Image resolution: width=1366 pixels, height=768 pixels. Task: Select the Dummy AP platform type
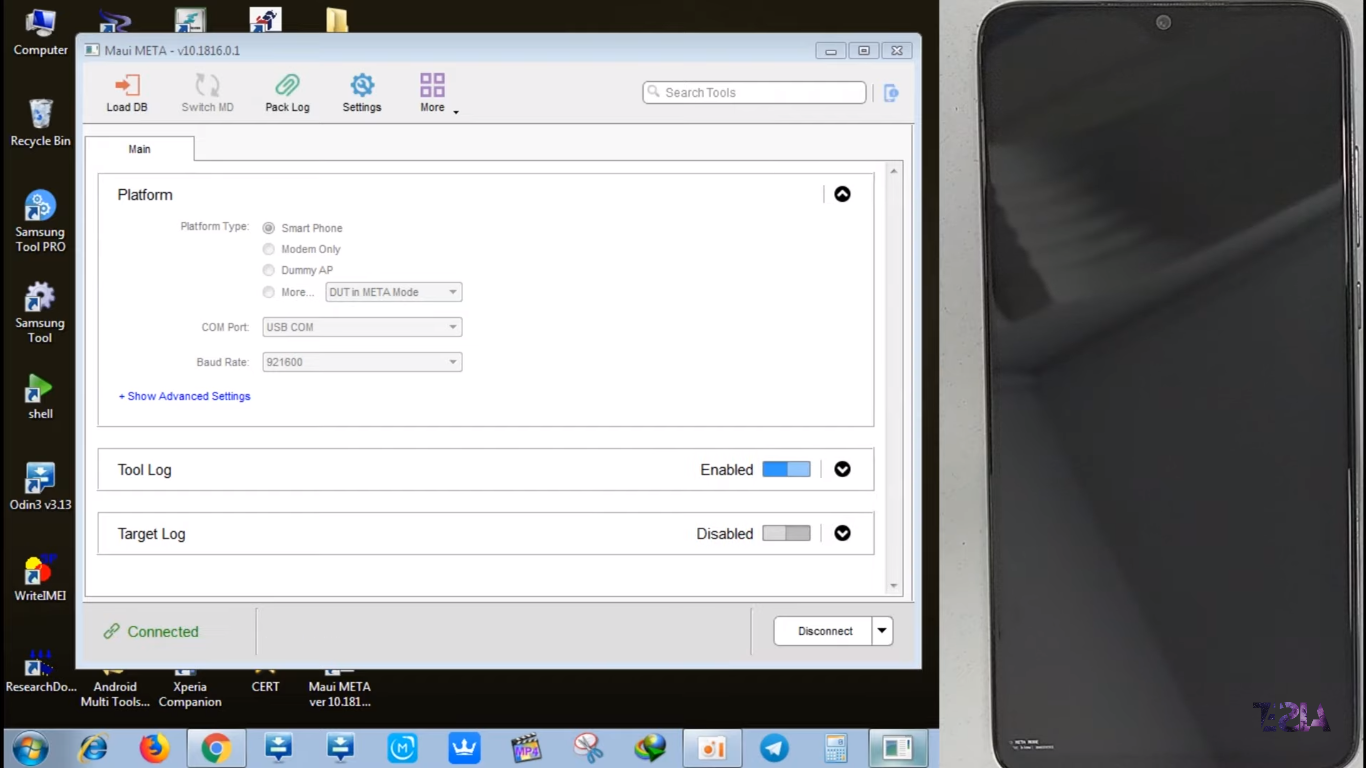point(268,270)
